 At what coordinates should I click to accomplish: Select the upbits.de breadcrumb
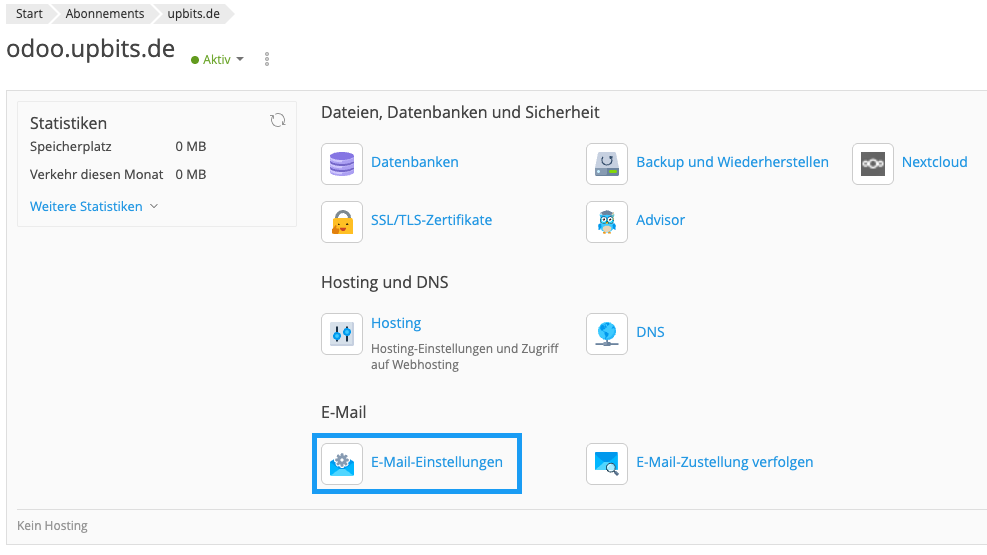[193, 14]
